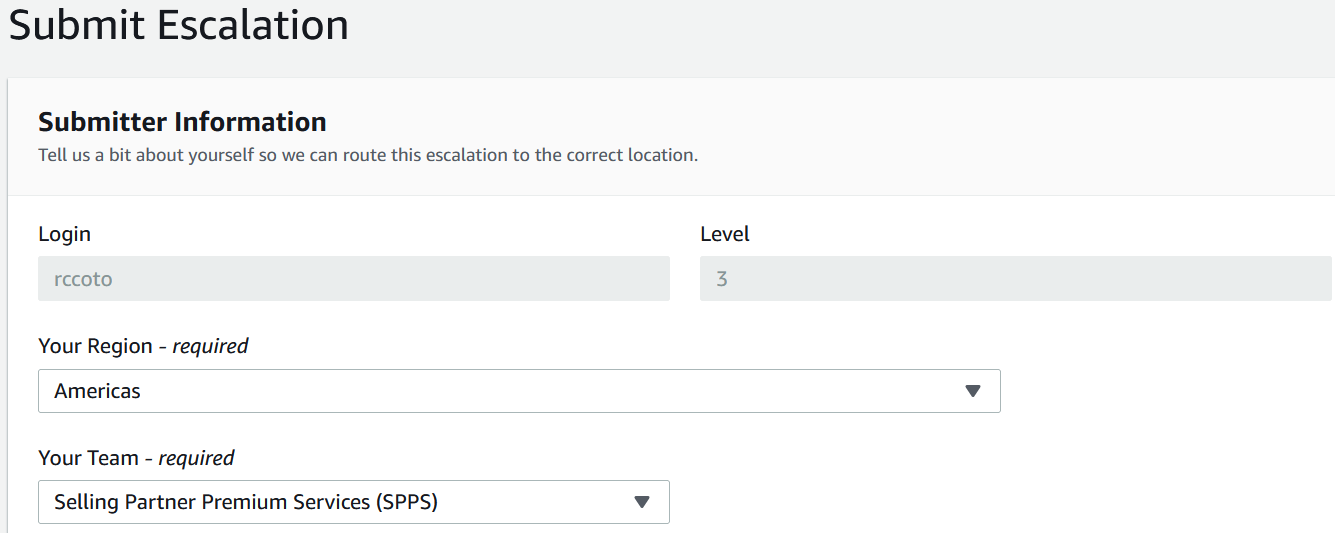Click the Submitter Information heading
Screen dimensions: 1335x533
[182, 122]
